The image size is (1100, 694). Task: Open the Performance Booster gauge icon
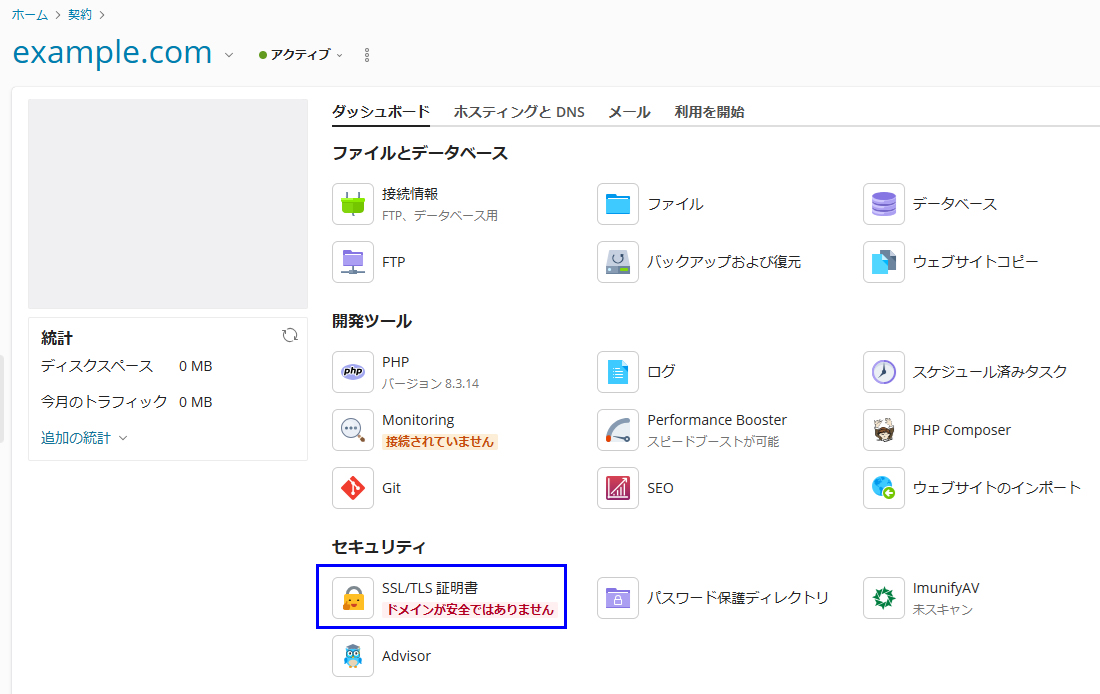pyautogui.click(x=618, y=430)
